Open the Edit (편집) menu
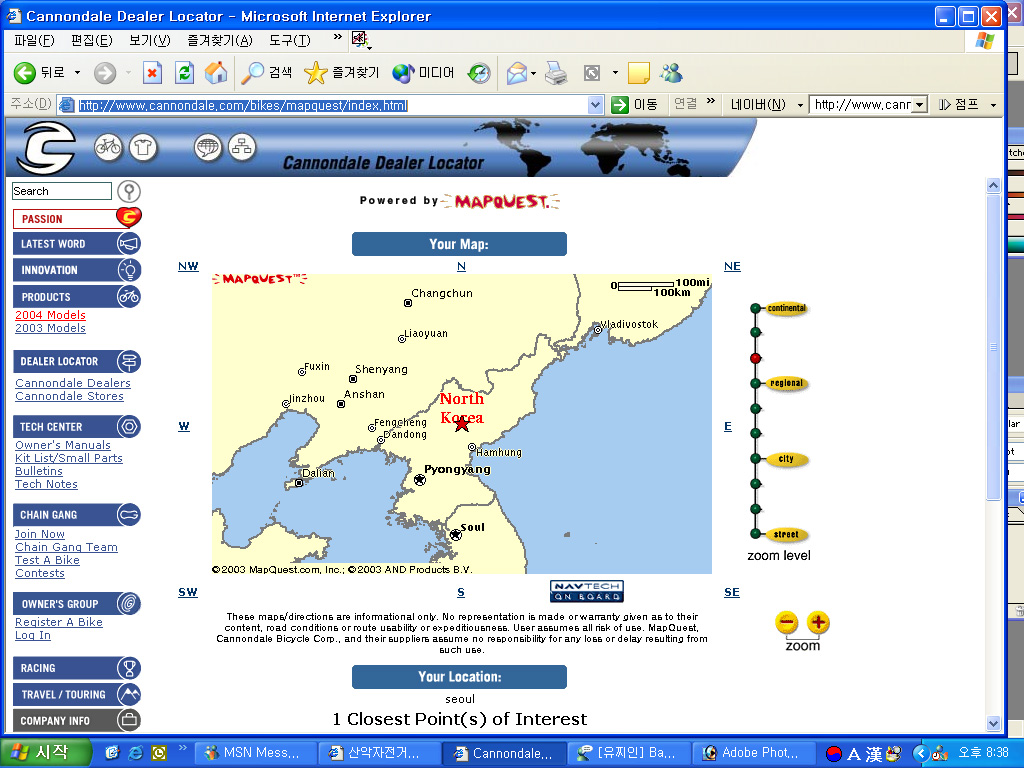1024x768 pixels. [91, 40]
